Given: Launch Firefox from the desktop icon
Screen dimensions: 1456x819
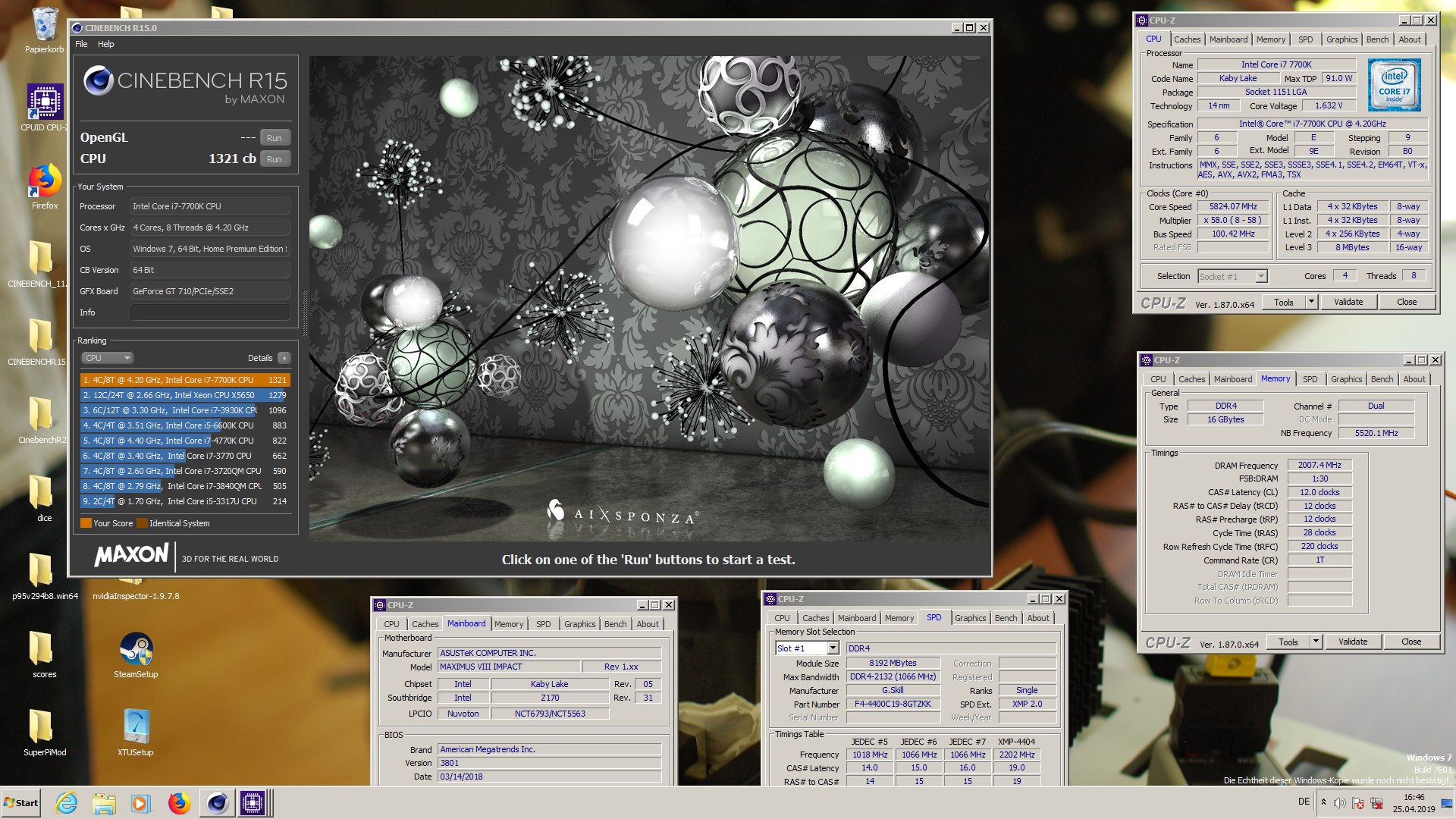Looking at the screenshot, I should 45,186.
